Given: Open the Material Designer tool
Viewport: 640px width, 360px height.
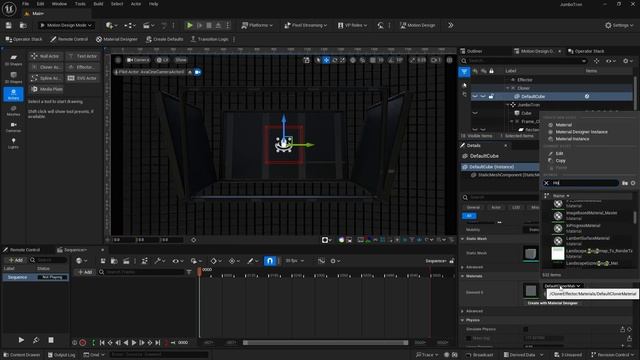Looking at the screenshot, I should coord(117,39).
